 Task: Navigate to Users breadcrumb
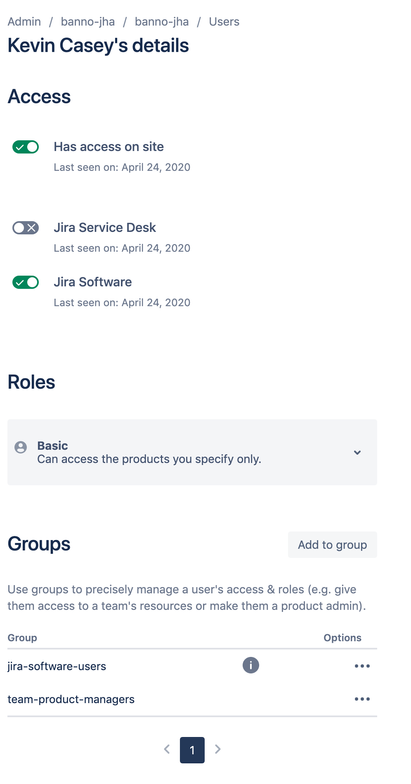tap(224, 22)
